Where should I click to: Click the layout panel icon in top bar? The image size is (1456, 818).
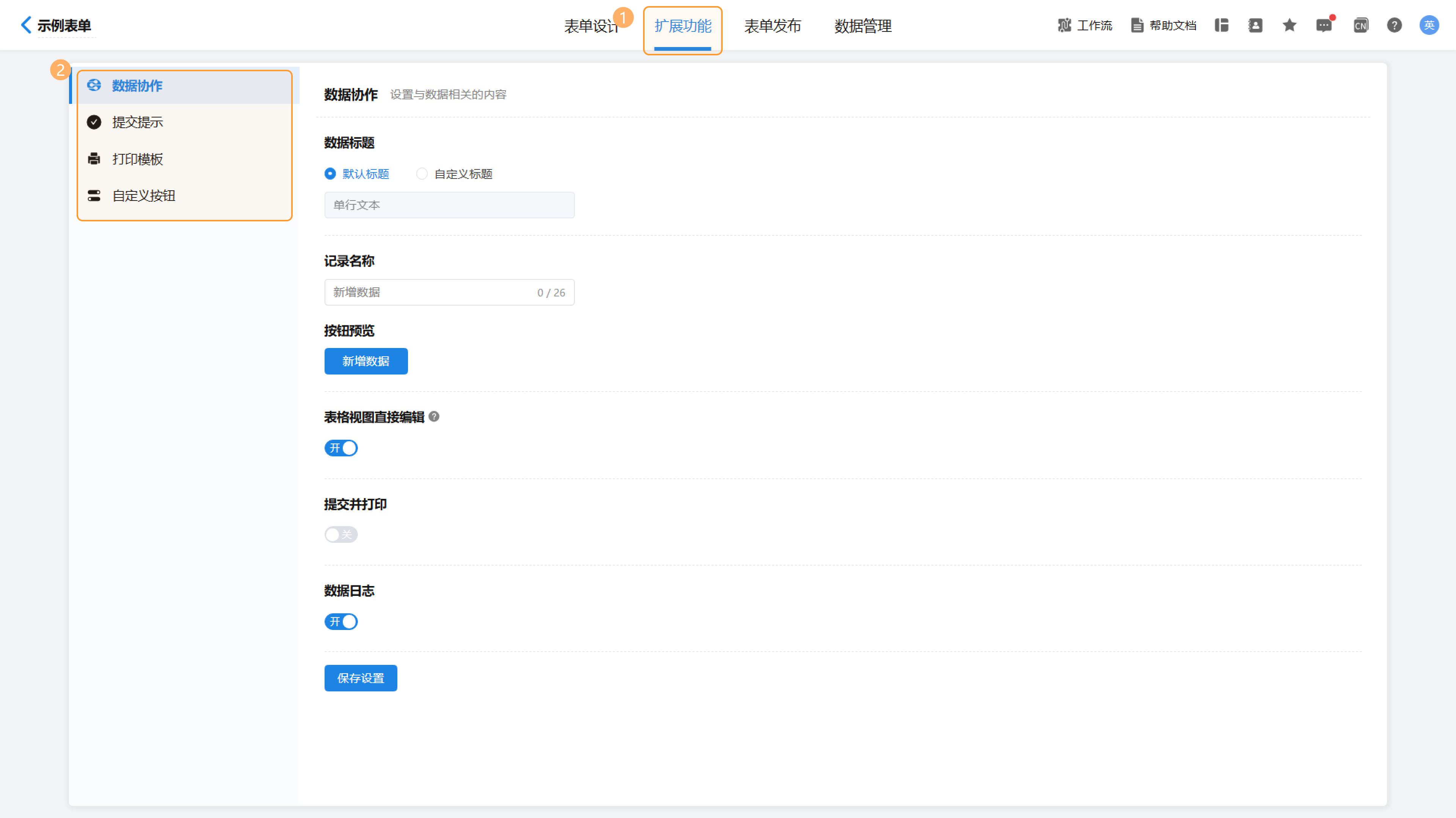tap(1221, 25)
